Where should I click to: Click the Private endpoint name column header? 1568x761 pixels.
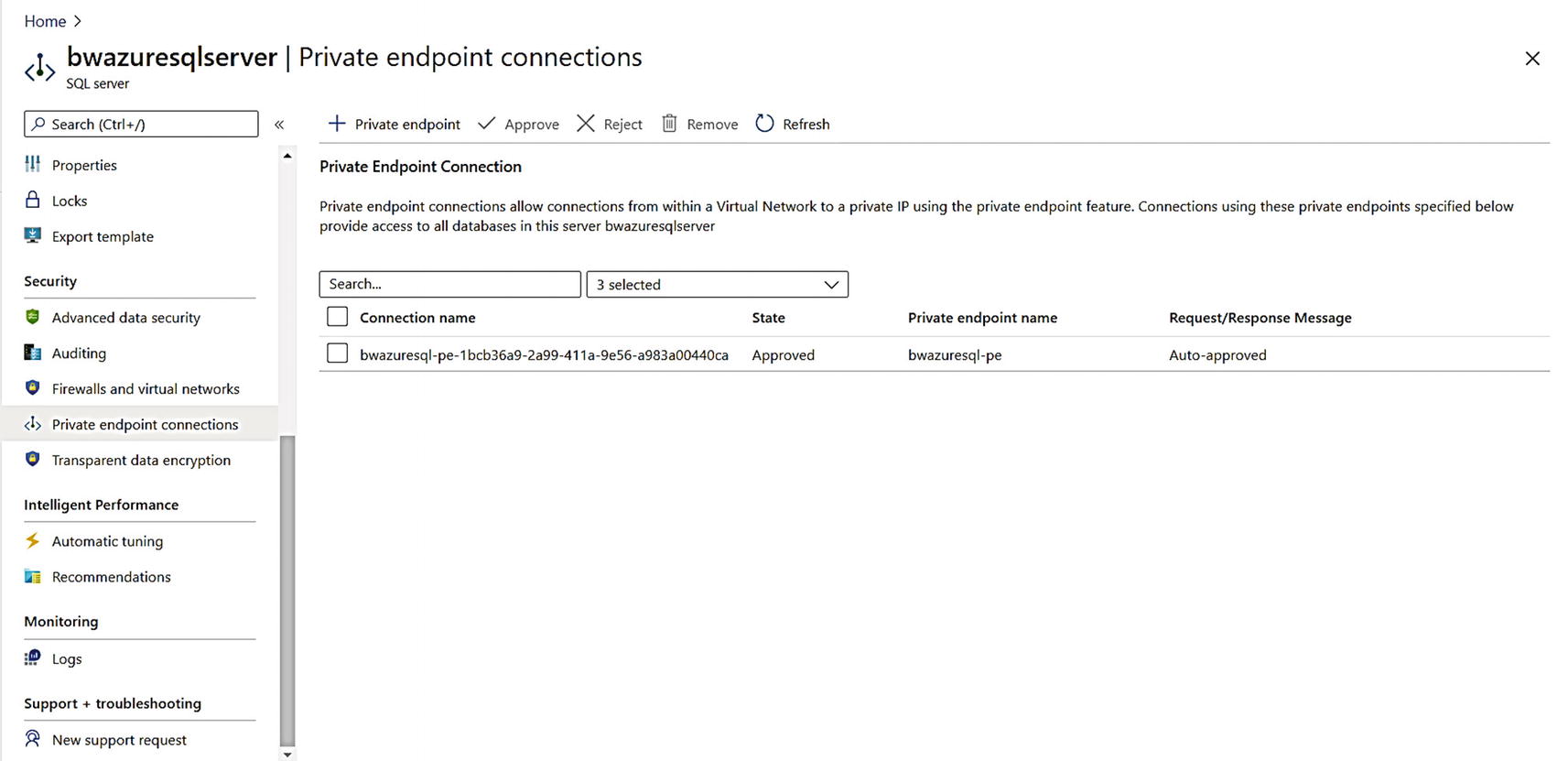(x=982, y=318)
